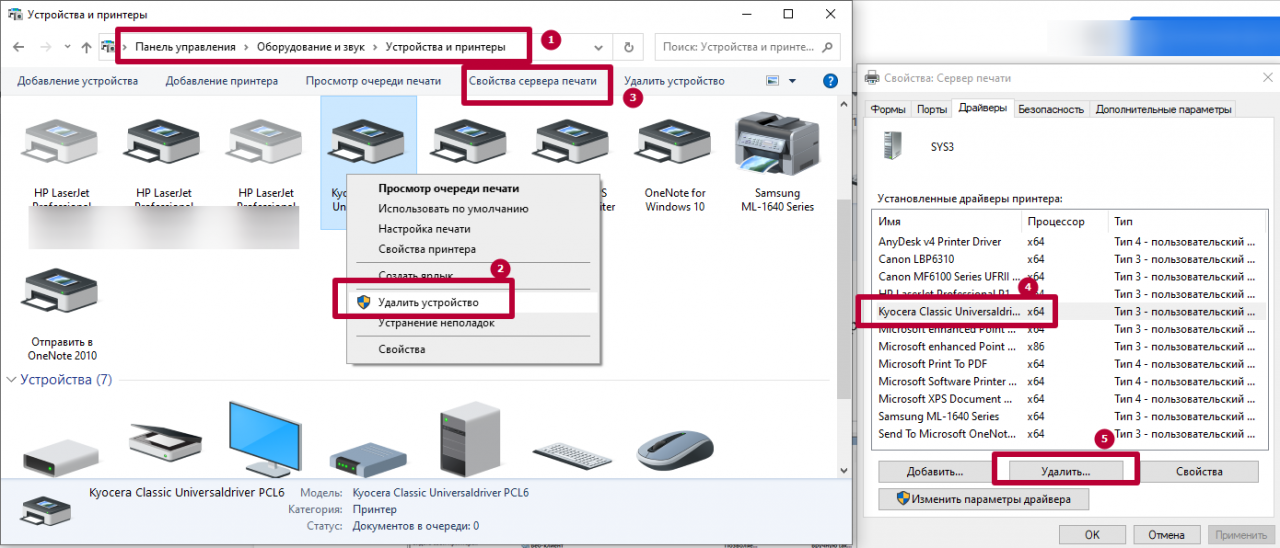Select the mouse device icon
The height and width of the screenshot is (548, 1280).
[x=676, y=453]
